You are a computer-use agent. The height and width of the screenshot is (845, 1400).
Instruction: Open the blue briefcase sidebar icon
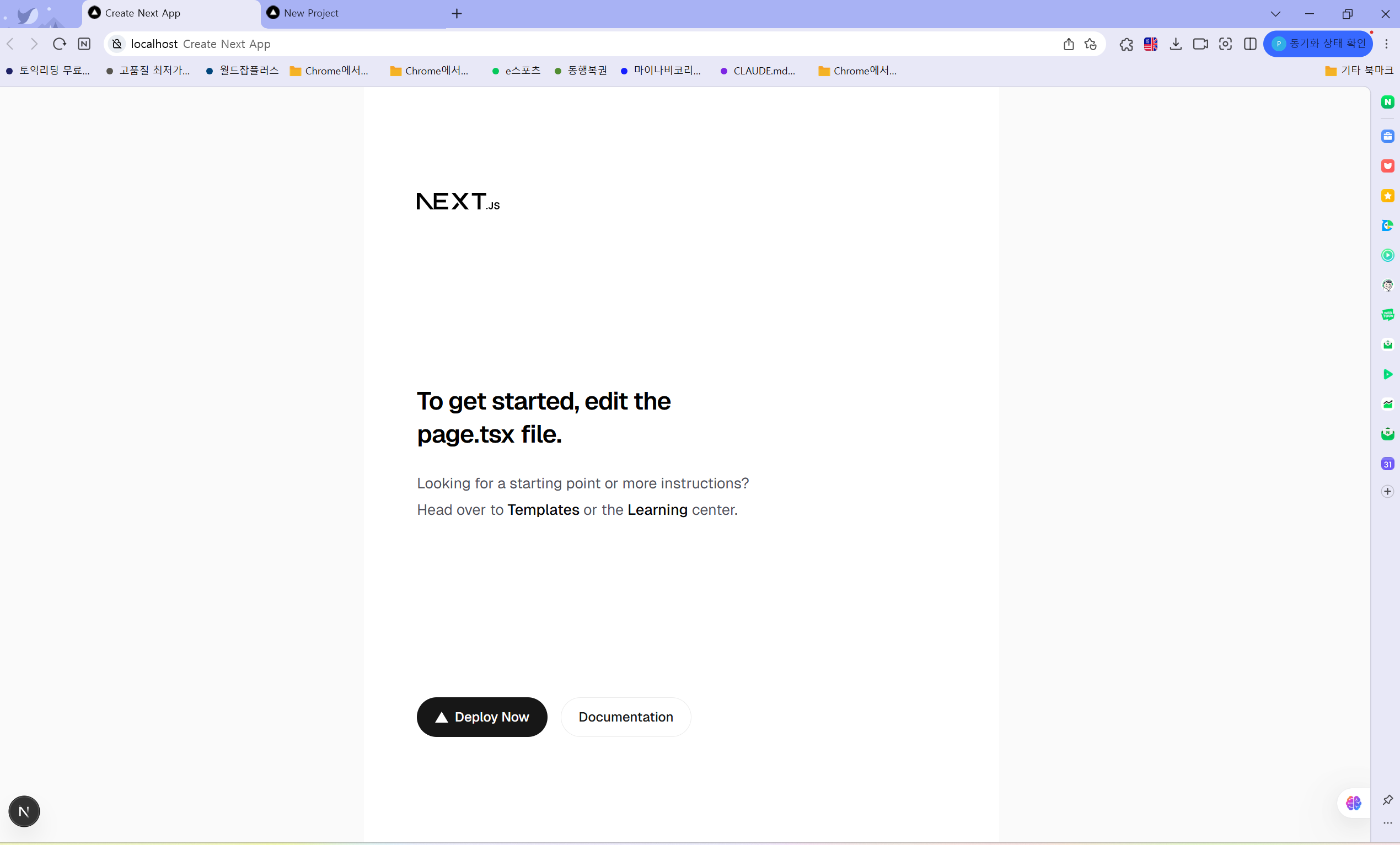pyautogui.click(x=1387, y=136)
